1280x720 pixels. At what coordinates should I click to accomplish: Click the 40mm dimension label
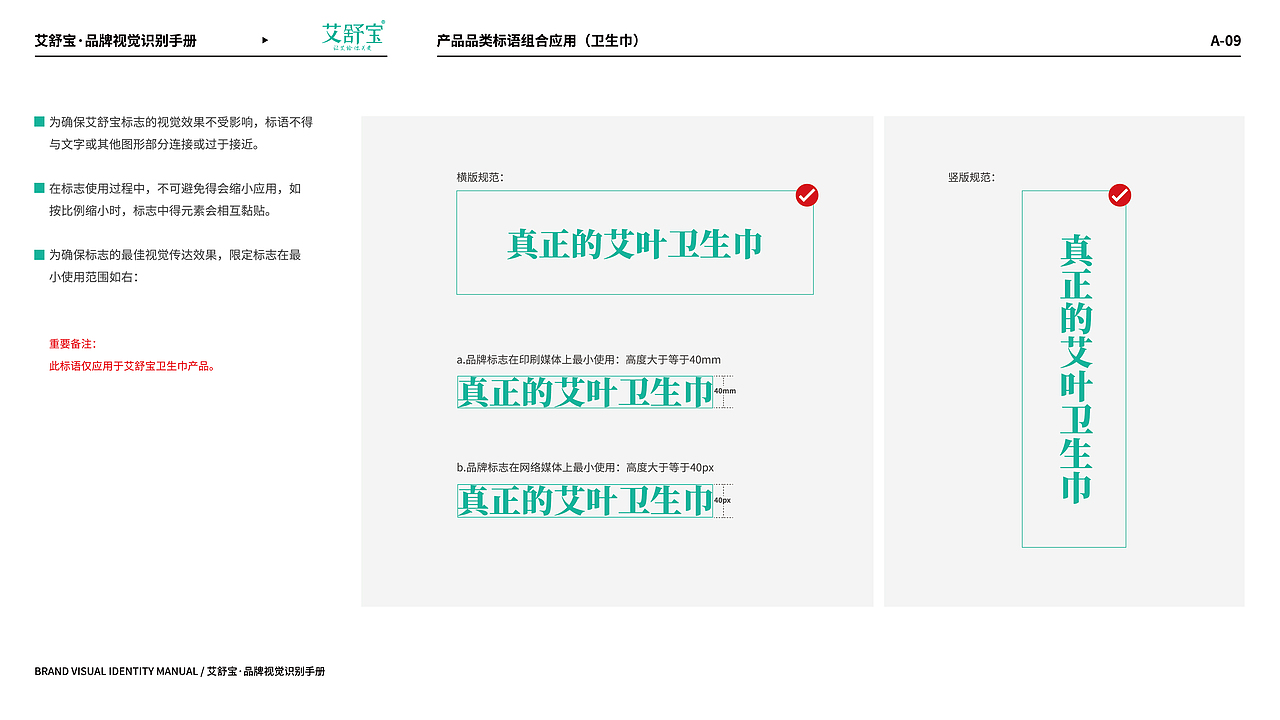coord(725,391)
